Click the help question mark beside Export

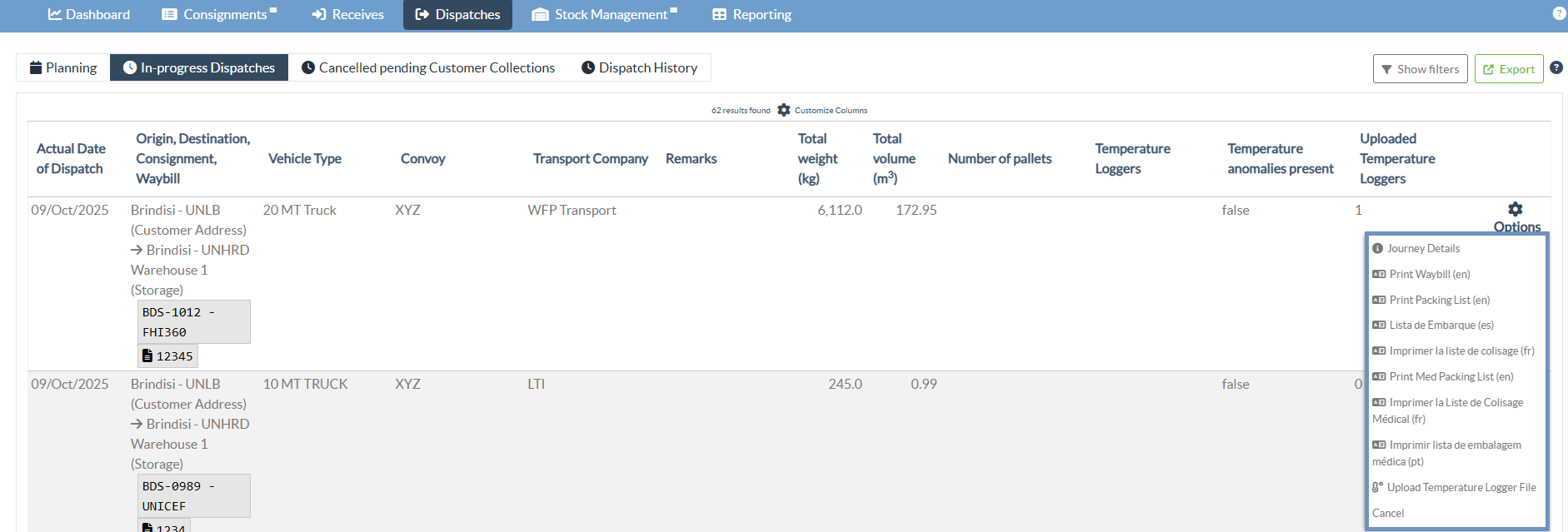pyautogui.click(x=1556, y=68)
